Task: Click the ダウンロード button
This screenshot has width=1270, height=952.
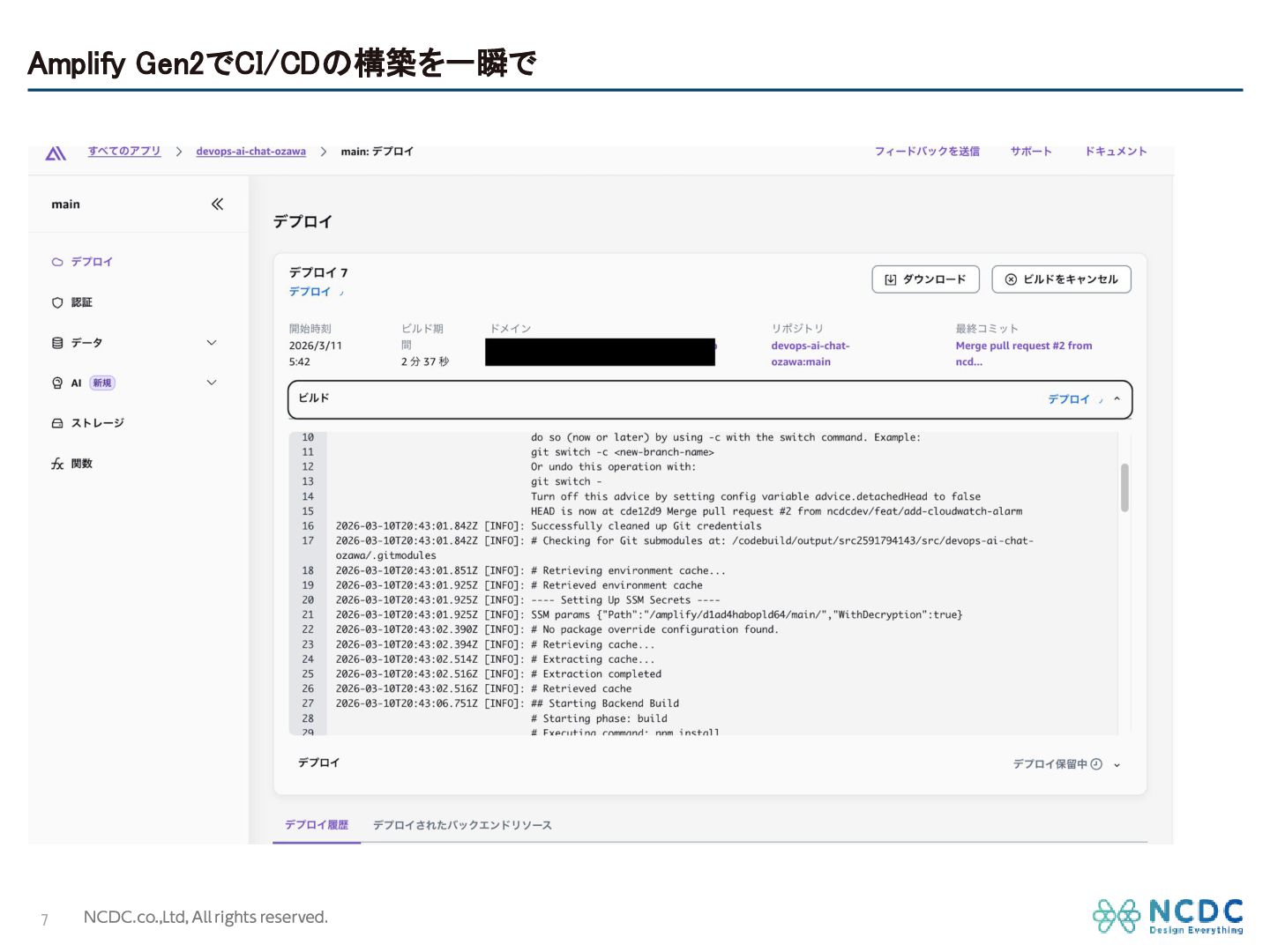Action: 925,279
